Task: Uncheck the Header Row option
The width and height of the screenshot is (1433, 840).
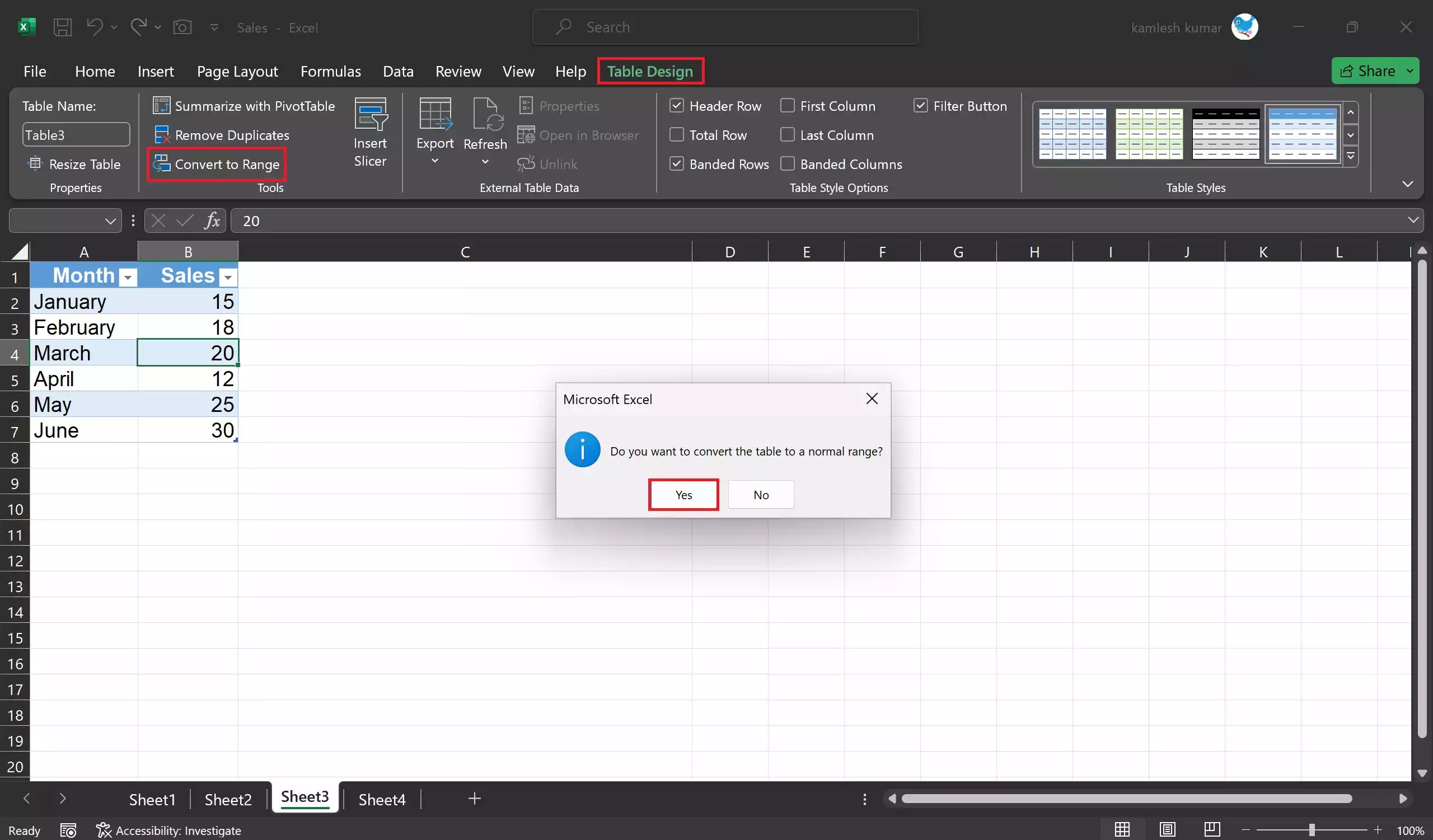Action: 676,106
